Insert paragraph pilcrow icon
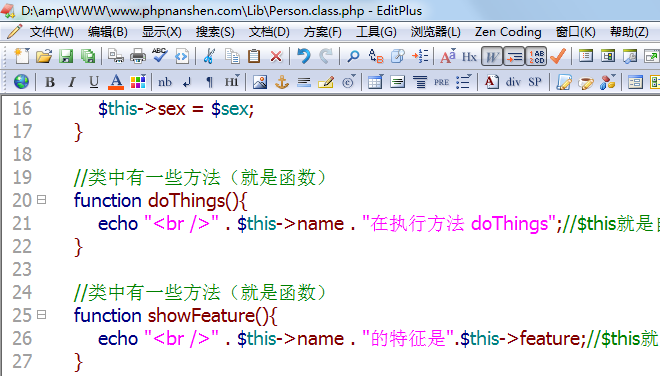The height and width of the screenshot is (376, 660). coord(209,82)
